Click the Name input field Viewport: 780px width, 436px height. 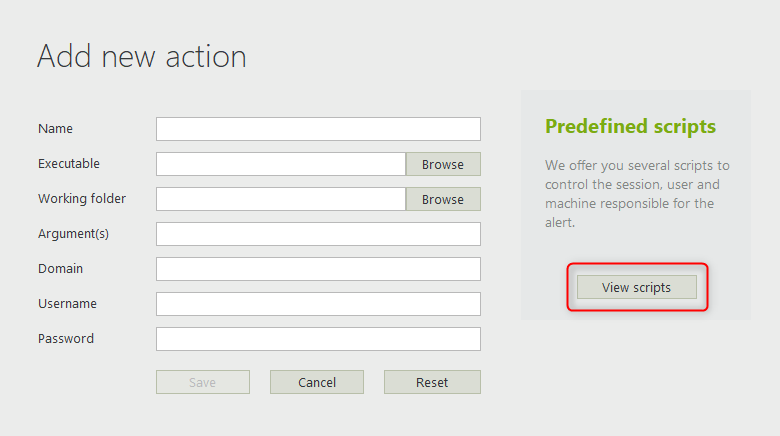(318, 129)
